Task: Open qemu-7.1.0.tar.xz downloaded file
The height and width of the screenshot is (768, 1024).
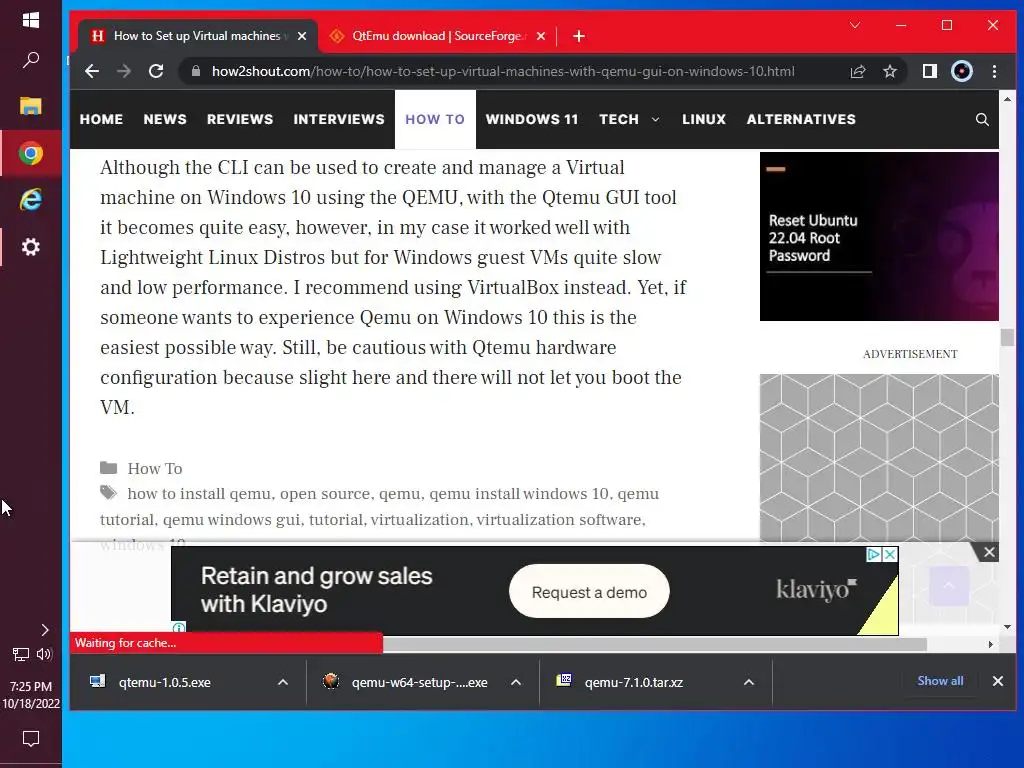Action: coord(633,682)
